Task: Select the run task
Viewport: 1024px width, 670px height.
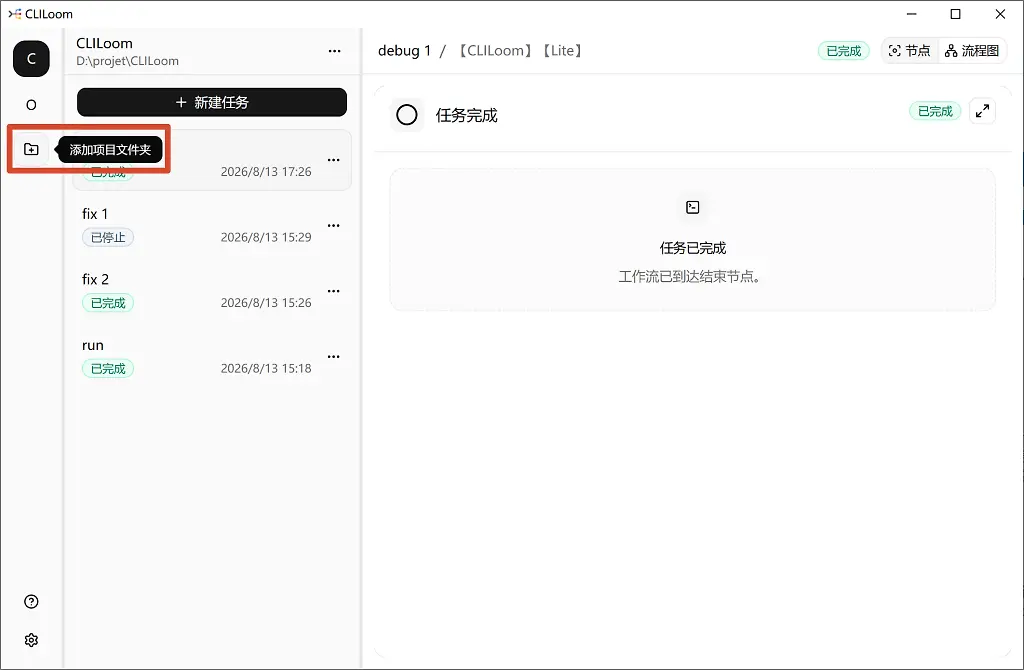Action: pos(212,357)
